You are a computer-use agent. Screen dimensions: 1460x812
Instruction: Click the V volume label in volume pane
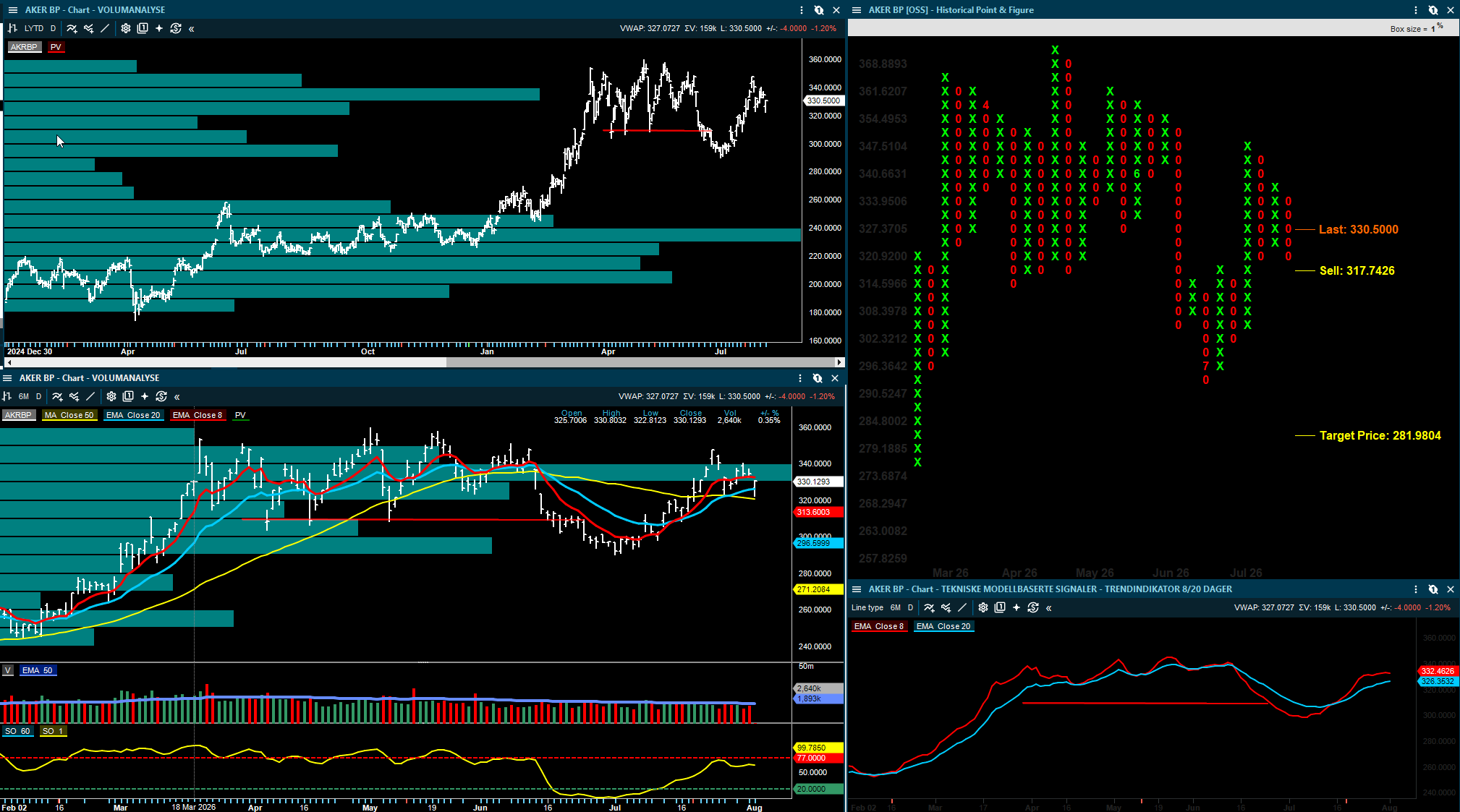(8, 670)
